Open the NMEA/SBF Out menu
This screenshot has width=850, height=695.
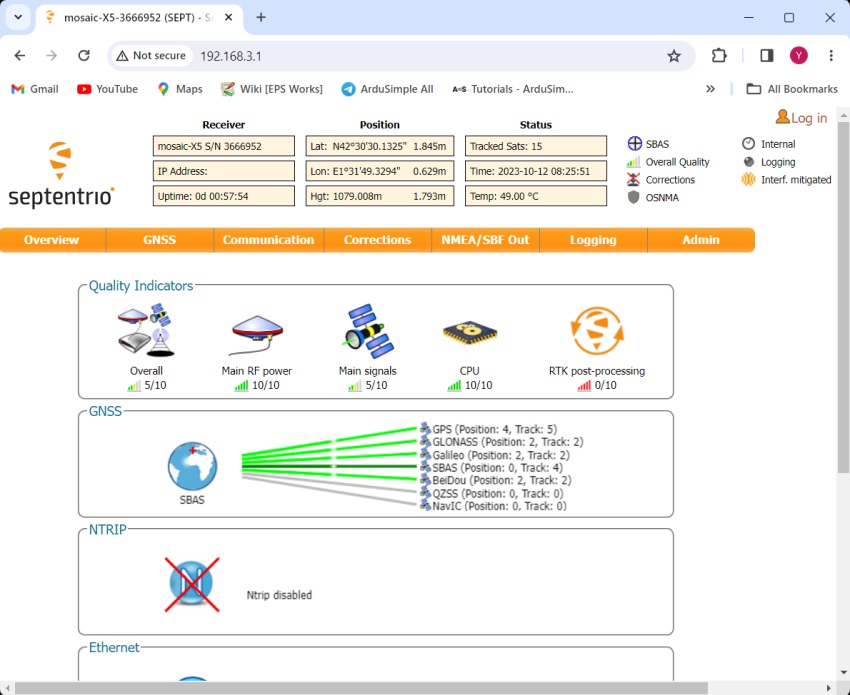point(485,240)
